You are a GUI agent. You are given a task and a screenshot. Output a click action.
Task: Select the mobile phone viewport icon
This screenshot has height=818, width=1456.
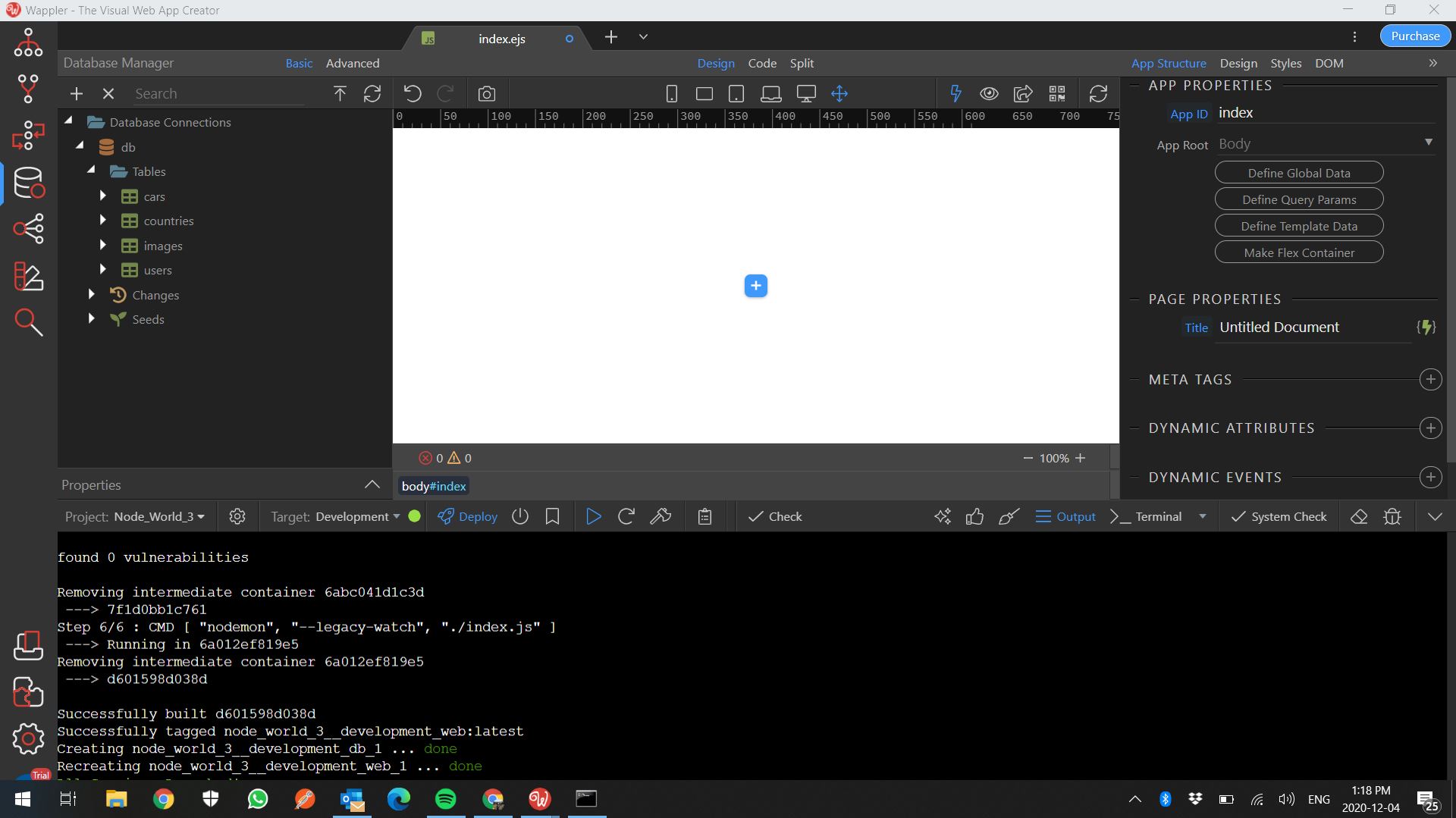tap(671, 94)
